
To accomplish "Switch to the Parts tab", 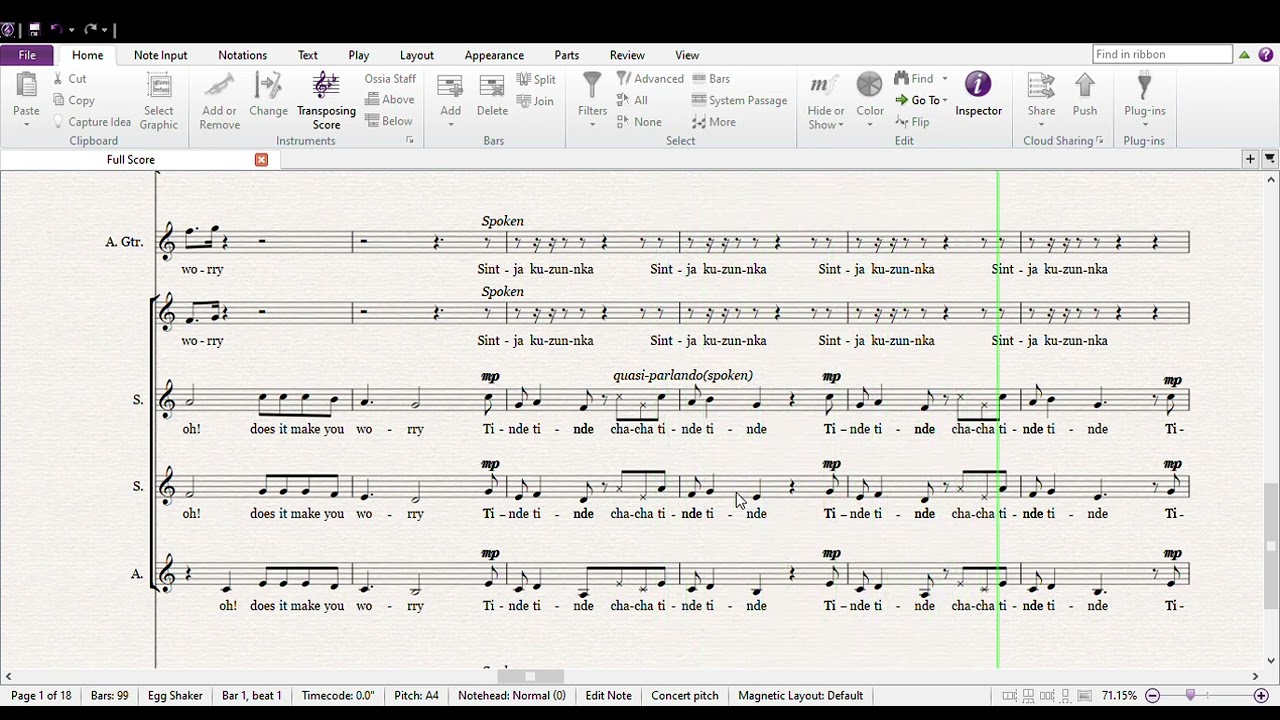I will 567,55.
